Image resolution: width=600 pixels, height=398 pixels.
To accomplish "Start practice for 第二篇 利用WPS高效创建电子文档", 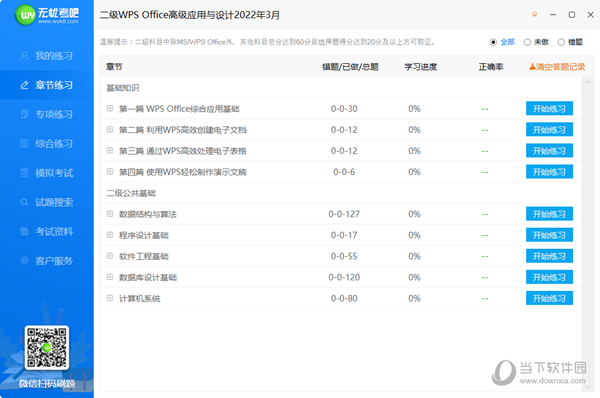I will click(x=549, y=130).
